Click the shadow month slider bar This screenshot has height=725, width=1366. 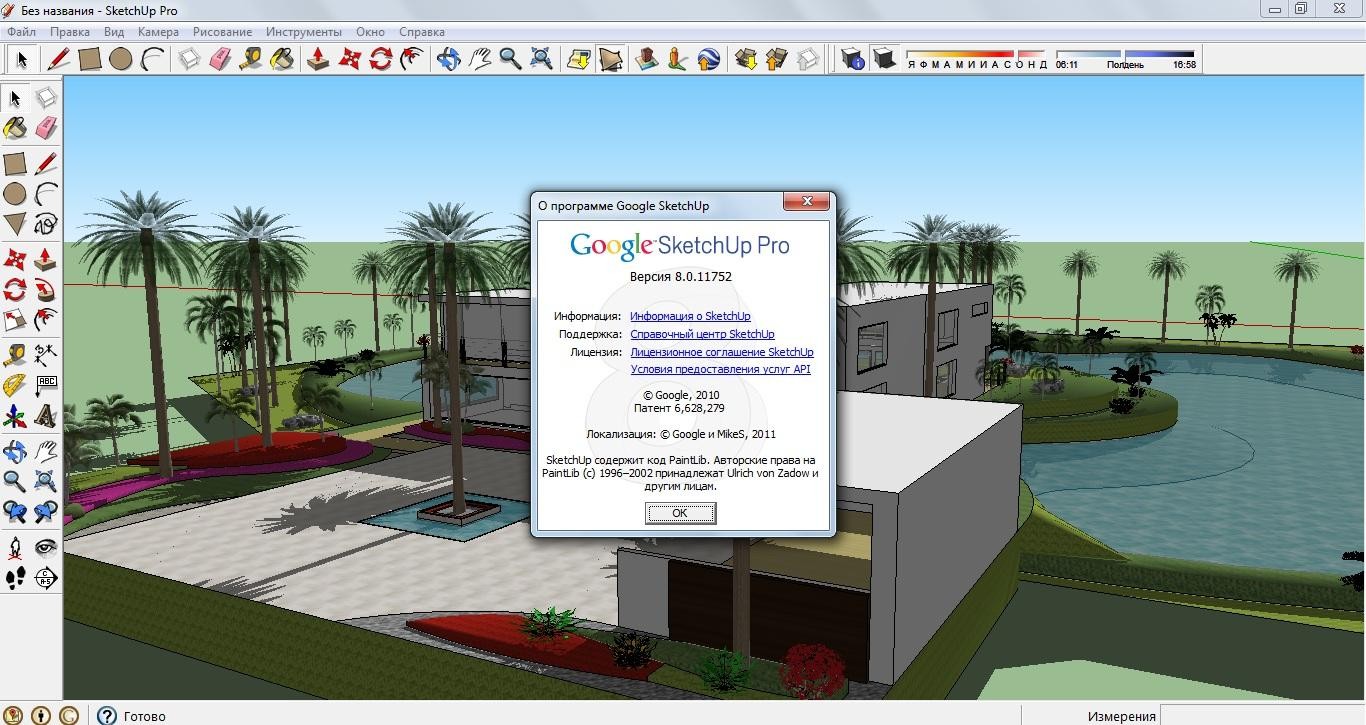coord(975,54)
